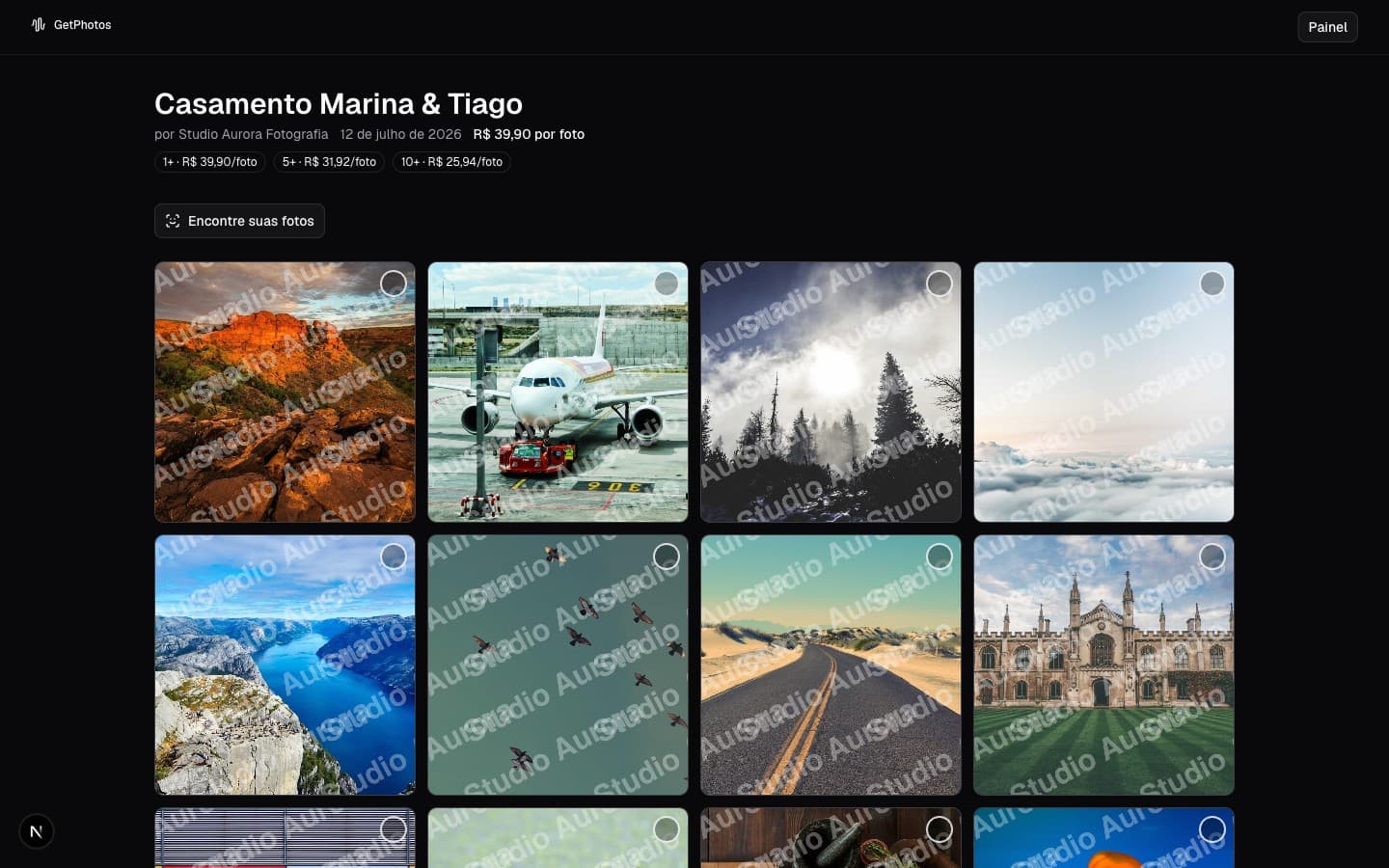Click the date 12 de julho de 2026
1389x868 pixels.
click(x=400, y=134)
